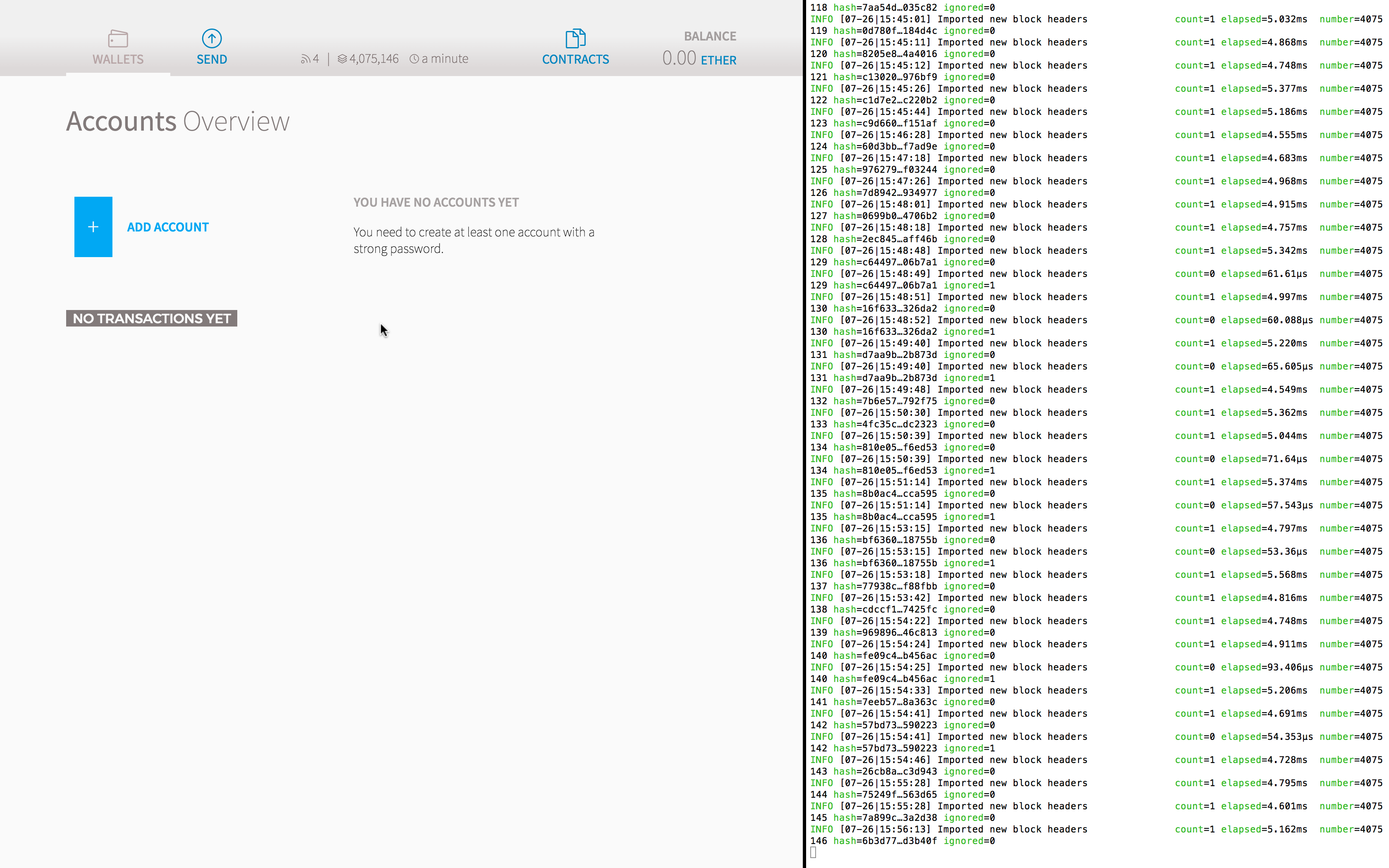Click the ADD ACCOUNT link text

point(167,227)
